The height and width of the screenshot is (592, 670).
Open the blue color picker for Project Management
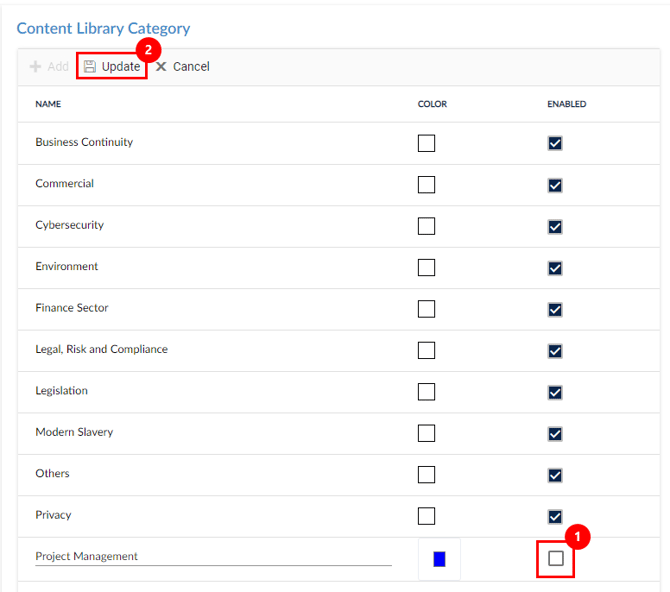point(439,559)
